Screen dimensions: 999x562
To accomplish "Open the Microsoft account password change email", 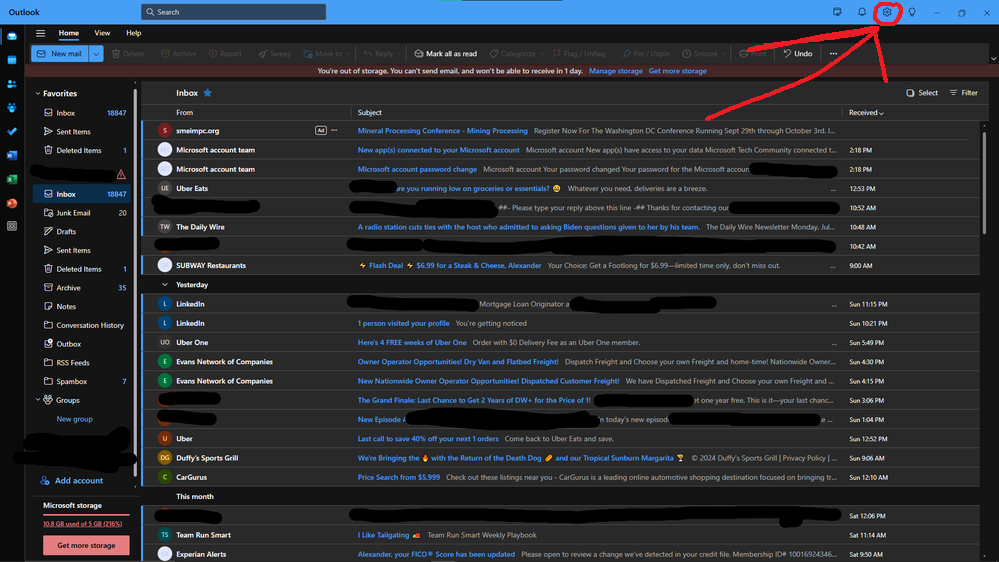I will coord(561,169).
